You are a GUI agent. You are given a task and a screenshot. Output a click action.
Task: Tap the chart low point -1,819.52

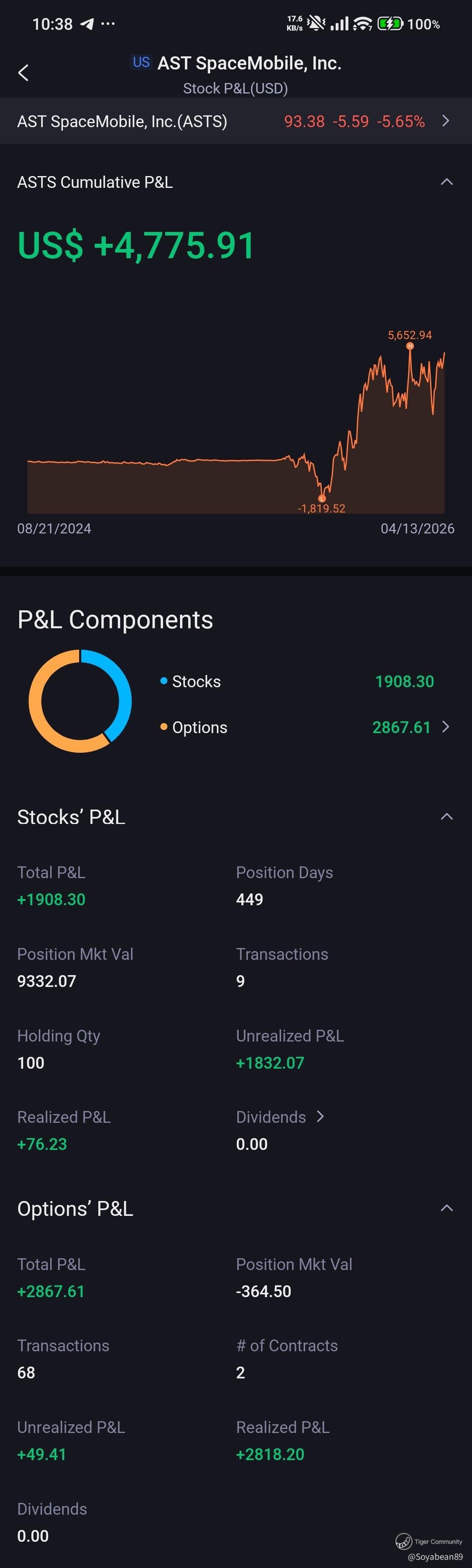pyautogui.click(x=322, y=498)
